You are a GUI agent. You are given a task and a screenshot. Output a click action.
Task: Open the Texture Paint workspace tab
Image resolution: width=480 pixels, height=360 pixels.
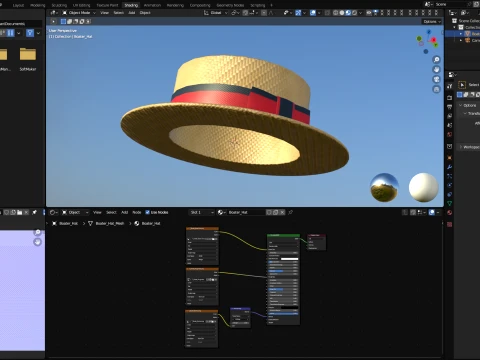(107, 5)
